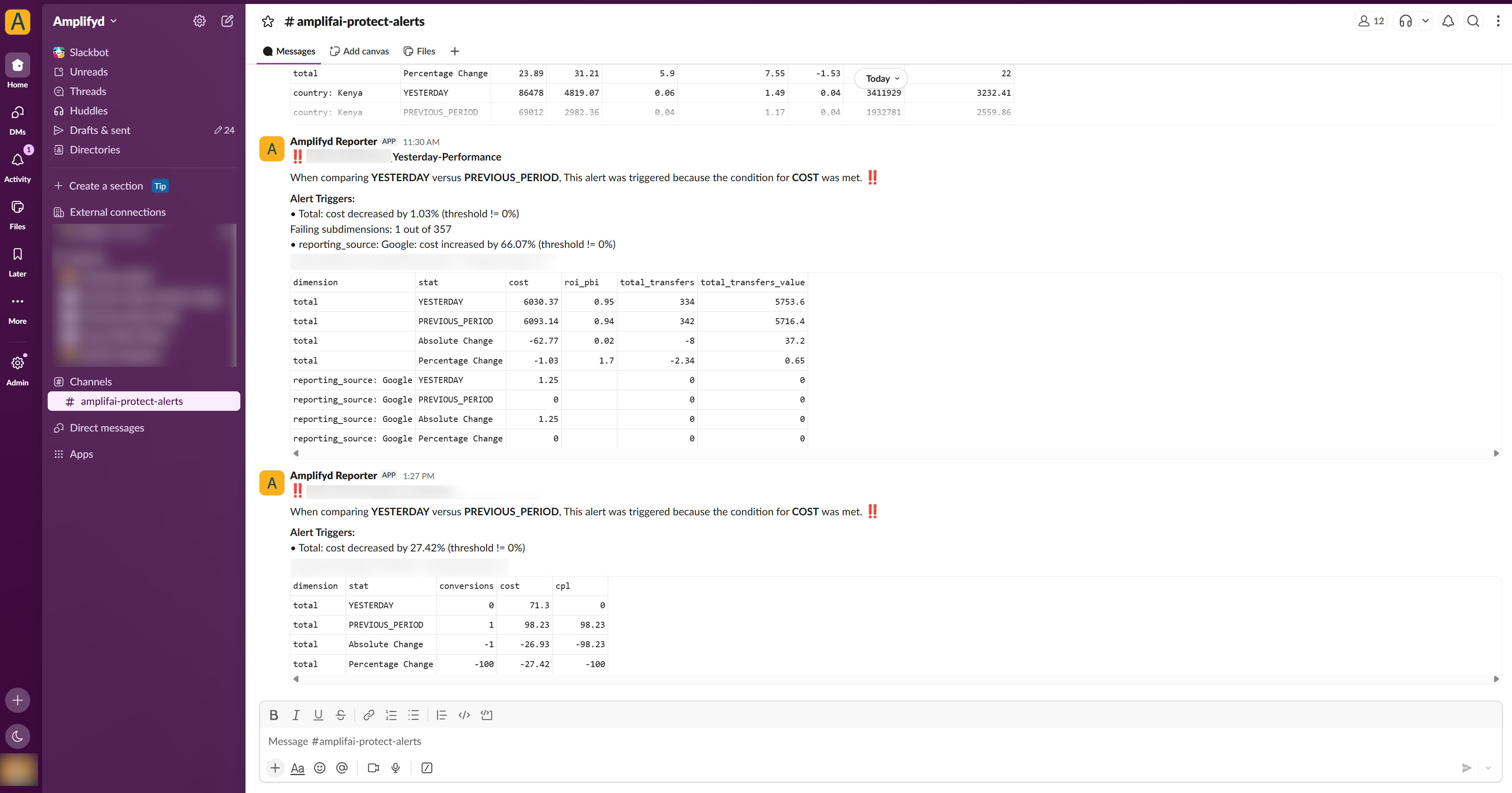Add a new tab with the plus icon
Image resolution: width=1512 pixels, height=793 pixels.
coord(455,51)
